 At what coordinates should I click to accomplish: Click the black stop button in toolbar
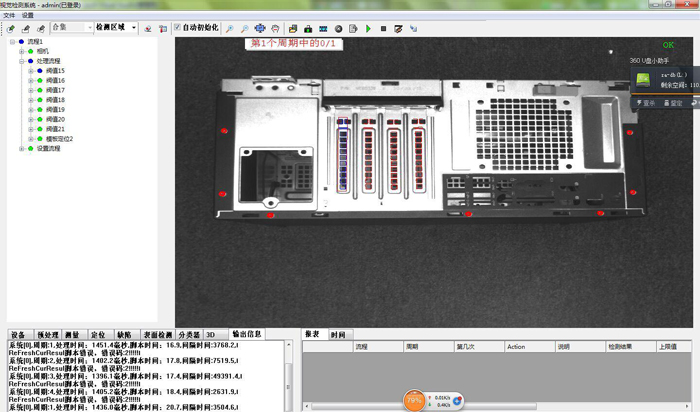pos(384,28)
